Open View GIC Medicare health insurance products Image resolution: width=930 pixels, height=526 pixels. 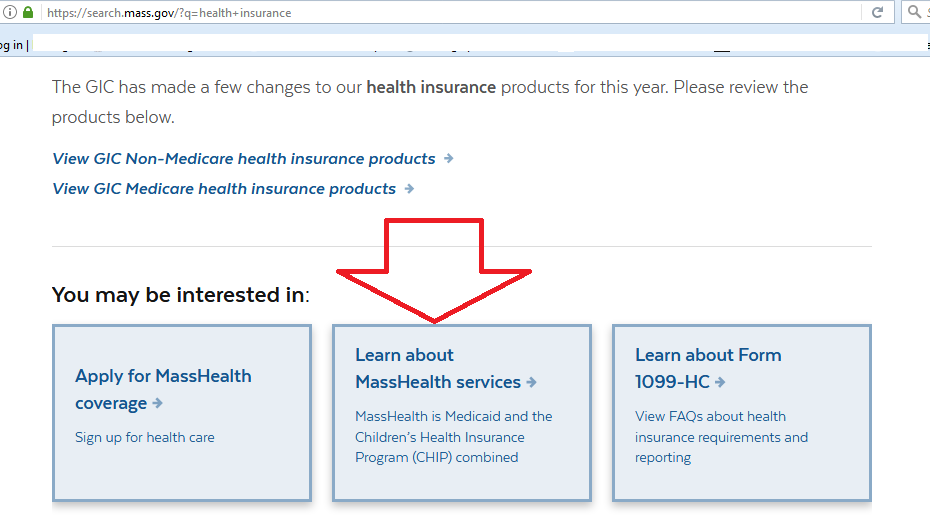[x=224, y=188]
